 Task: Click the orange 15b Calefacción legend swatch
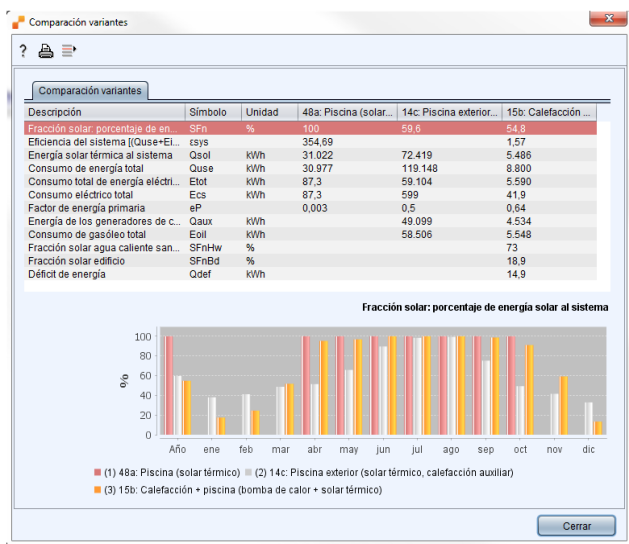click(99, 490)
